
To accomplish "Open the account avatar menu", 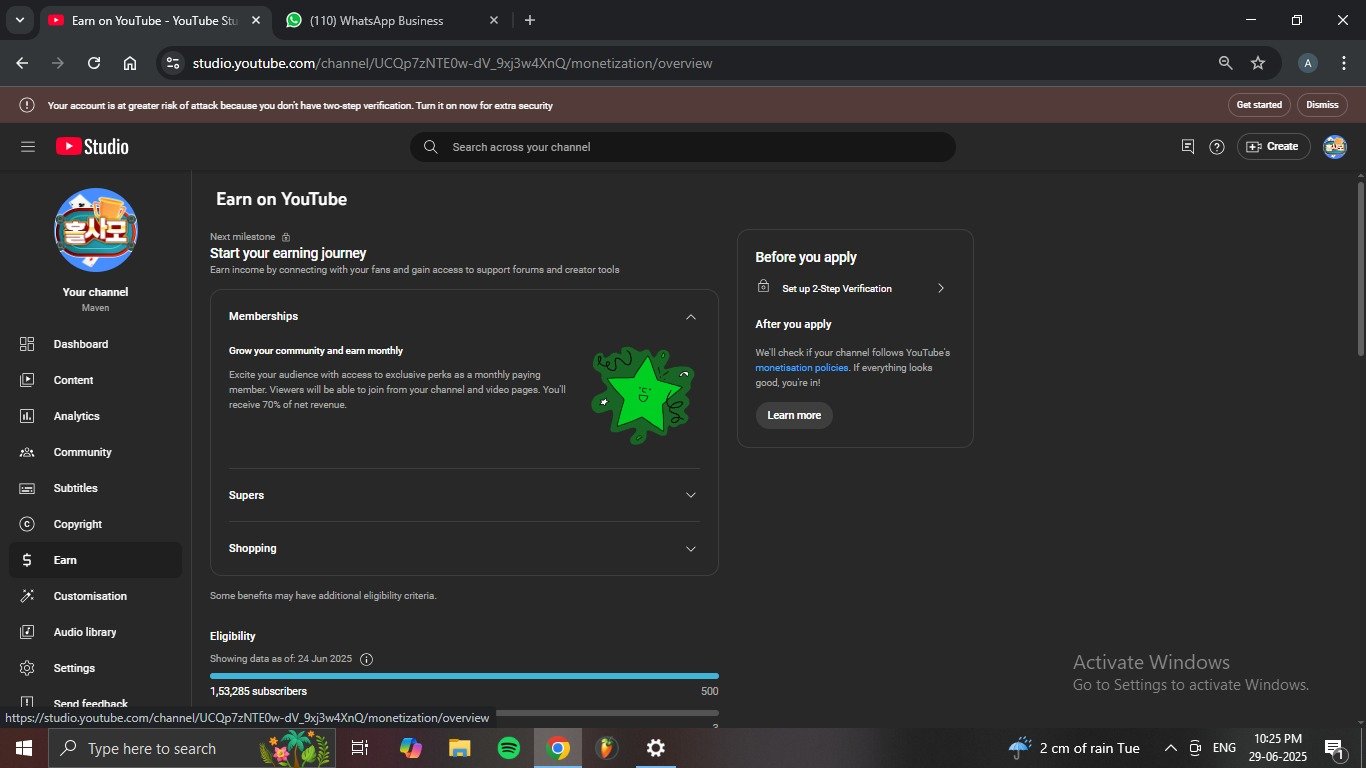I will 1335,147.
